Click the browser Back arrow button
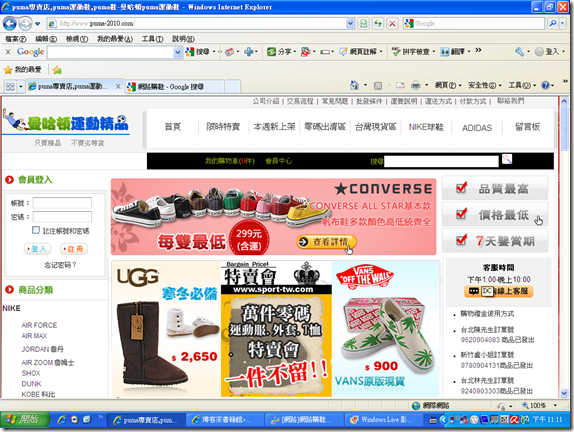This screenshot has width=574, height=432. point(10,24)
